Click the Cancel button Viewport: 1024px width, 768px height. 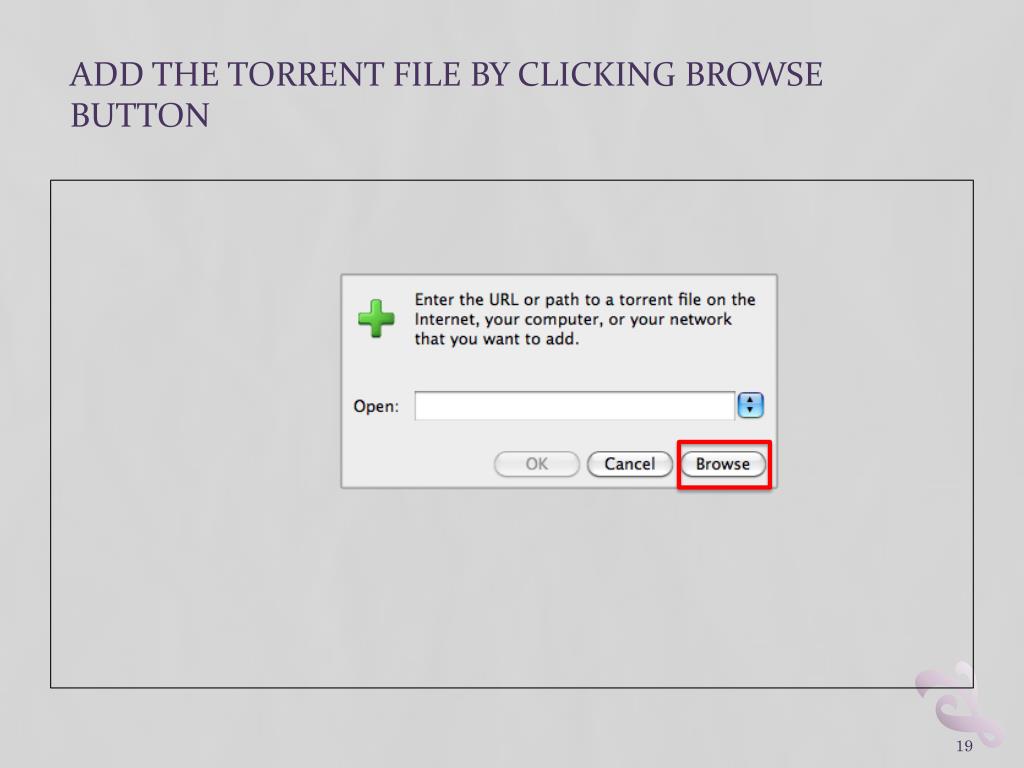pos(630,464)
